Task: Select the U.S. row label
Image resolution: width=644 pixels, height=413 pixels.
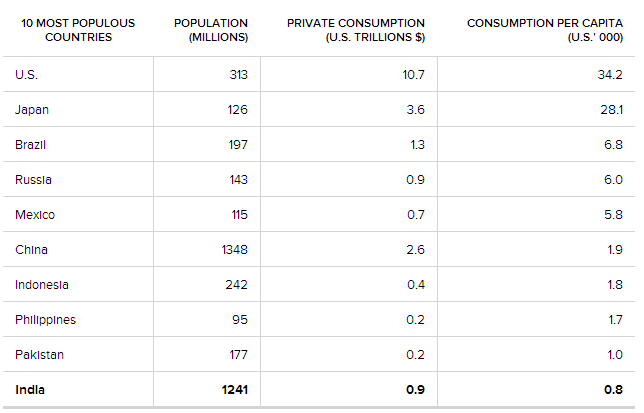Action: click(28, 75)
